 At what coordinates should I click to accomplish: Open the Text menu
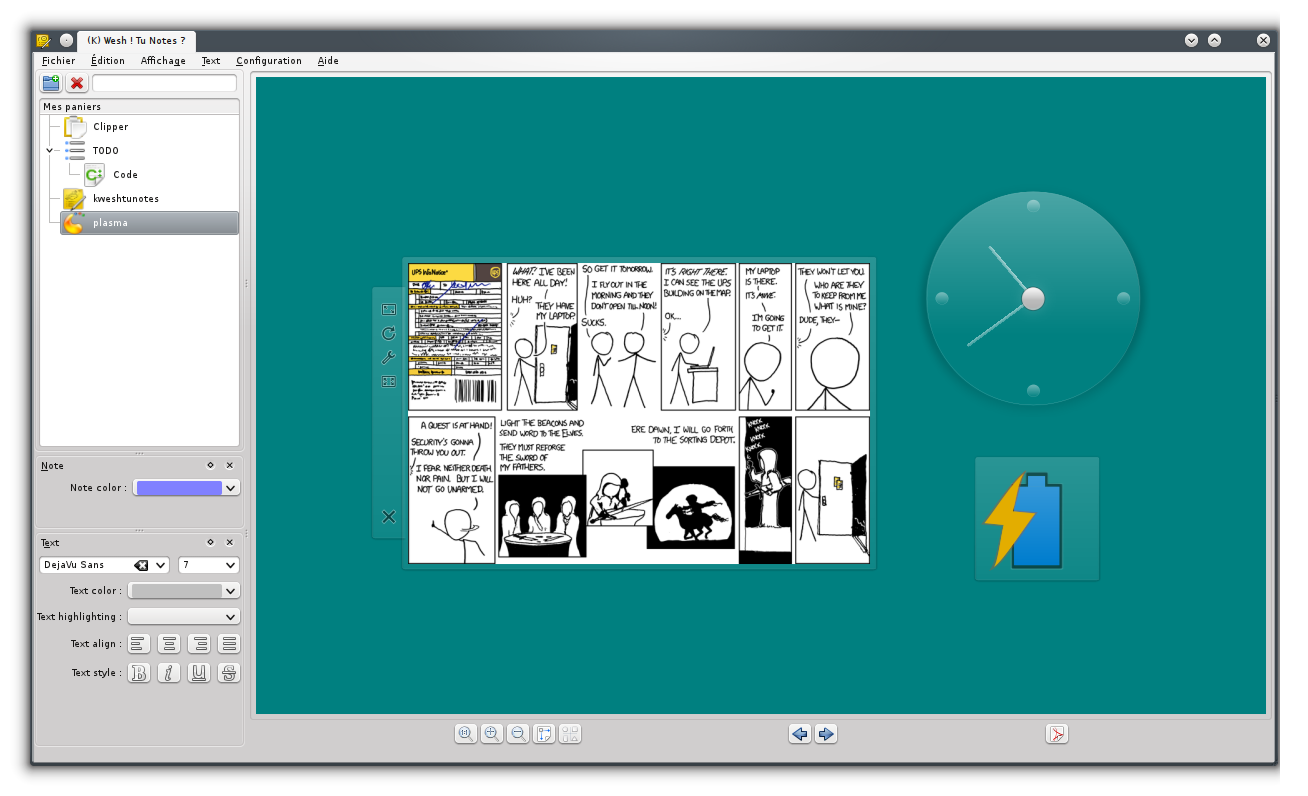click(x=210, y=61)
